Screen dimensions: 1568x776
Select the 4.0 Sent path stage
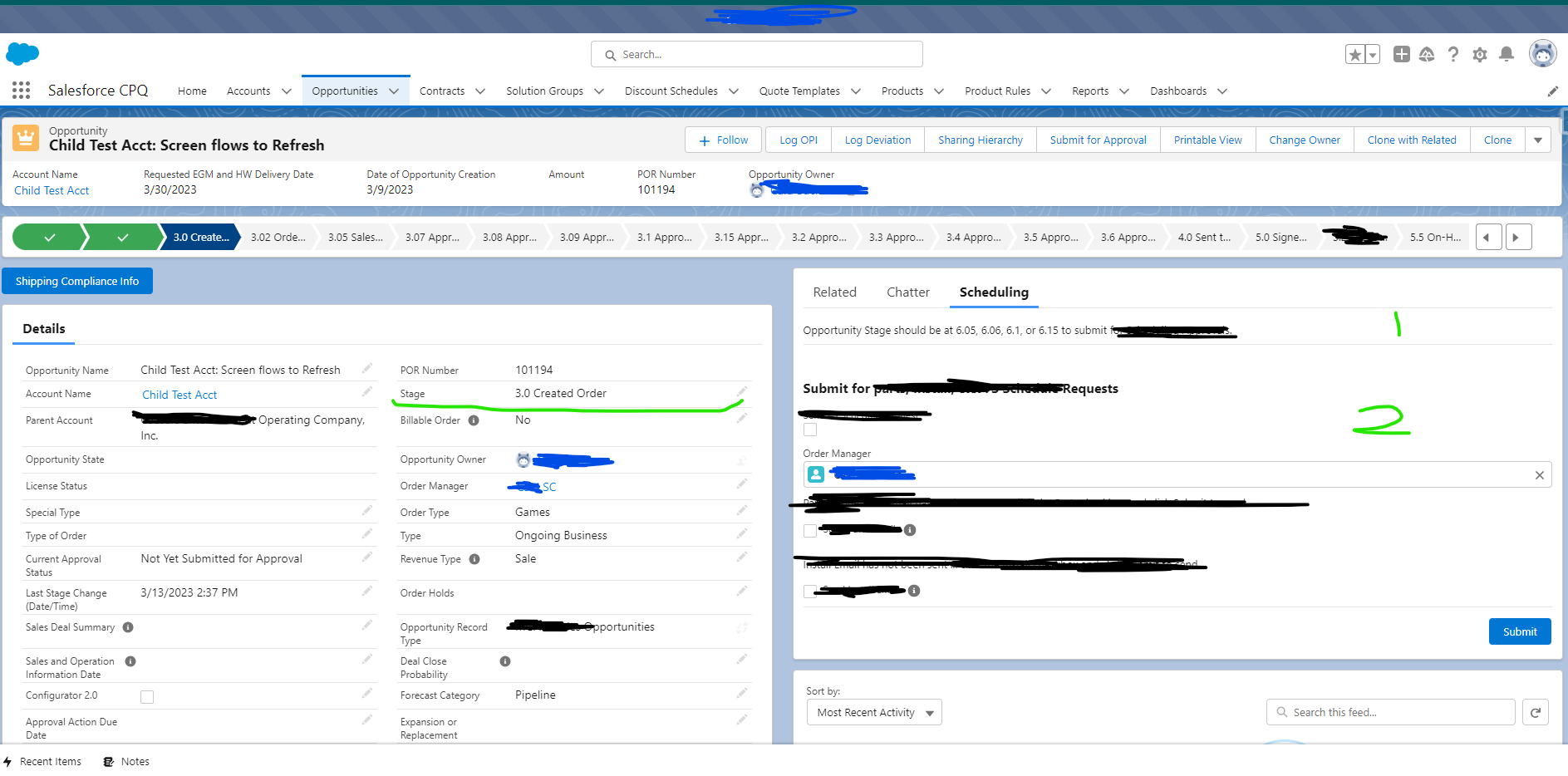1204,237
